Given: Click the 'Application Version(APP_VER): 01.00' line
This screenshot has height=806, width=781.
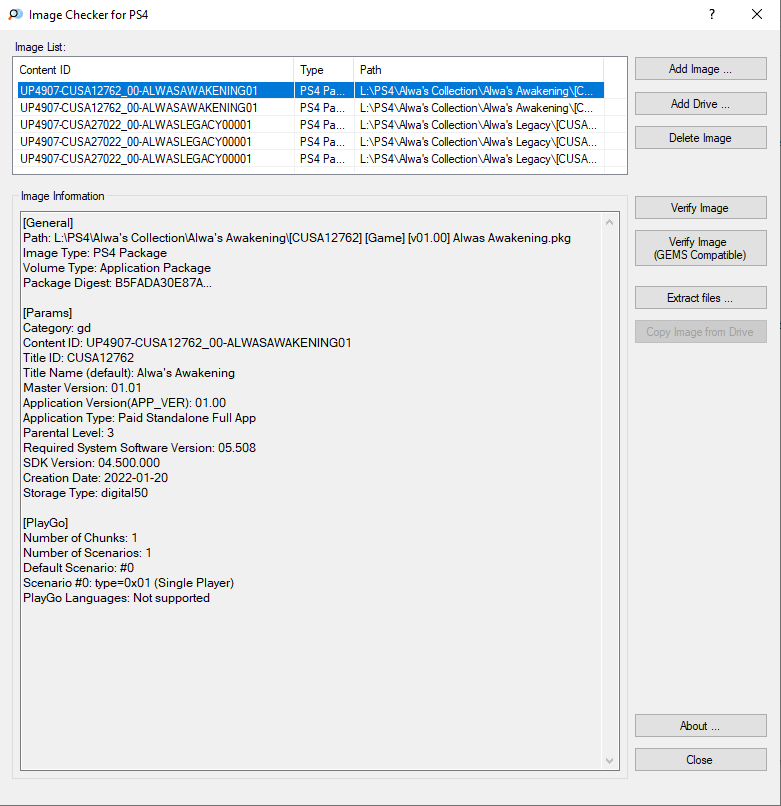Looking at the screenshot, I should tap(124, 402).
